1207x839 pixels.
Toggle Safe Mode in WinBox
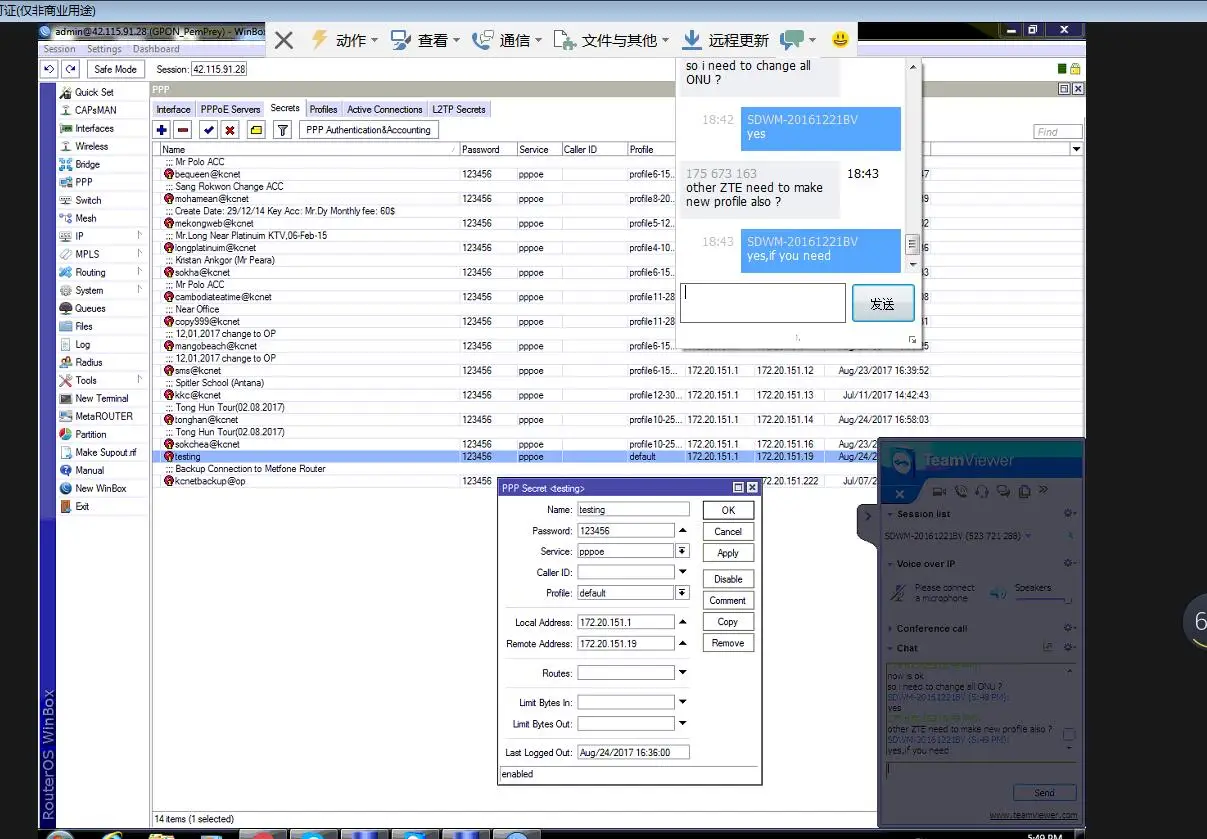pos(114,68)
